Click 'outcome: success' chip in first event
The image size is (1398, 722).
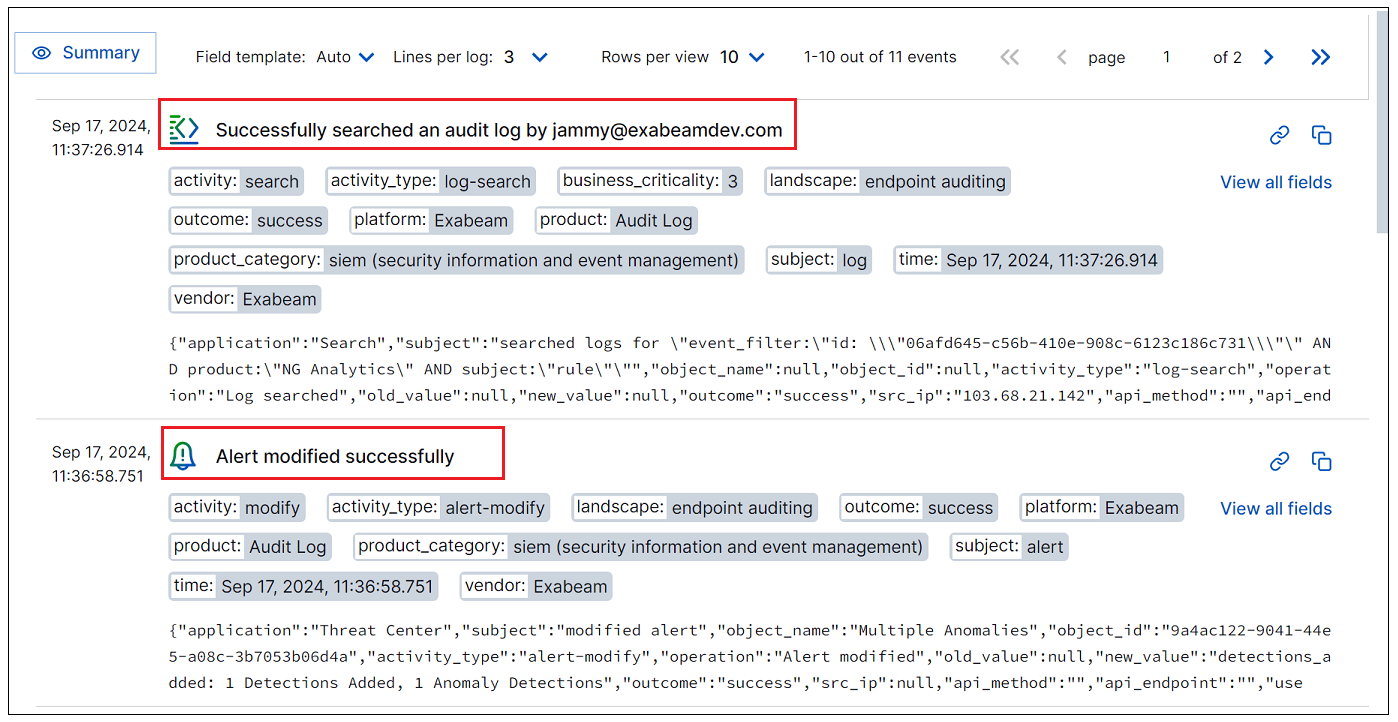click(248, 220)
